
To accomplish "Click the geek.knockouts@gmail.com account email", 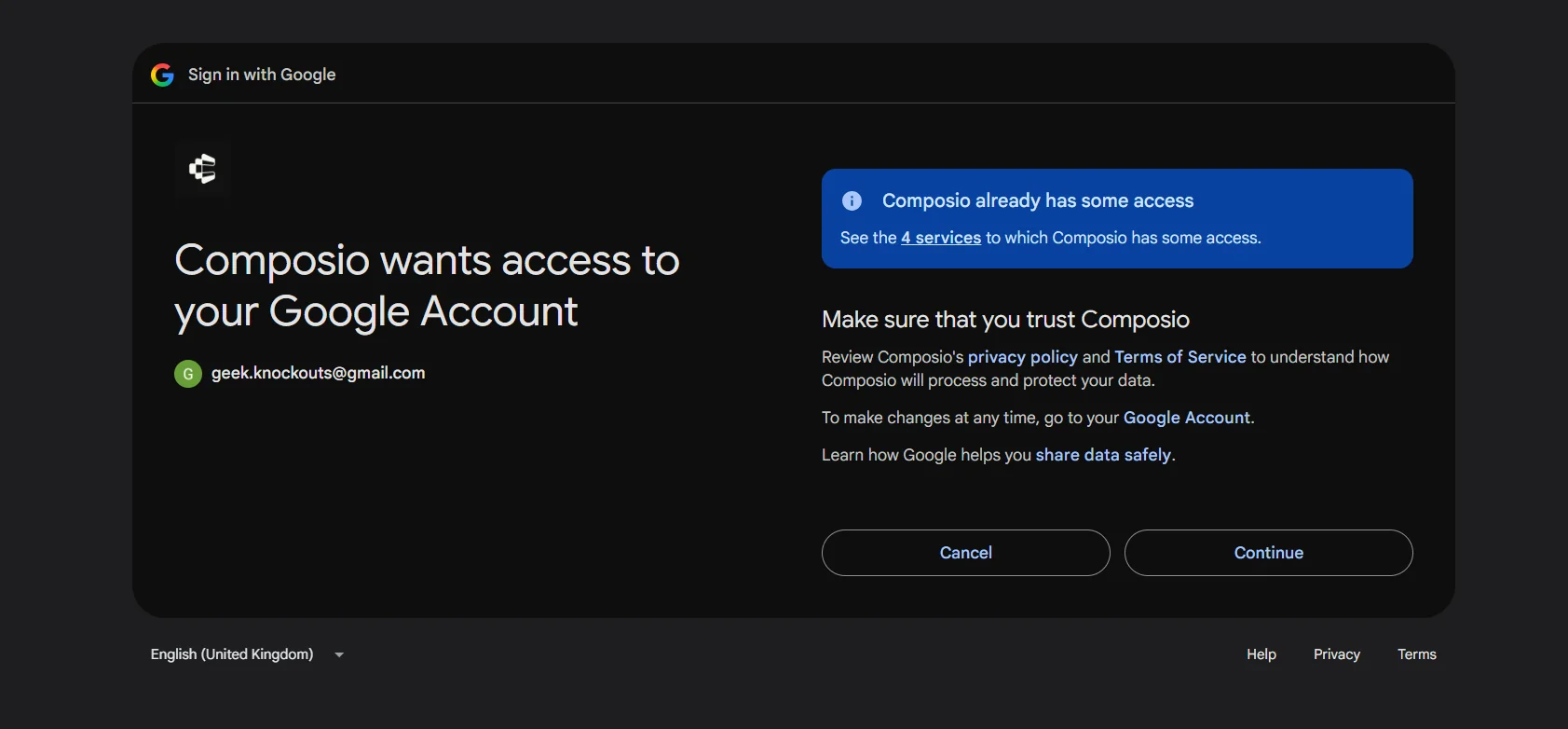I will 319,373.
